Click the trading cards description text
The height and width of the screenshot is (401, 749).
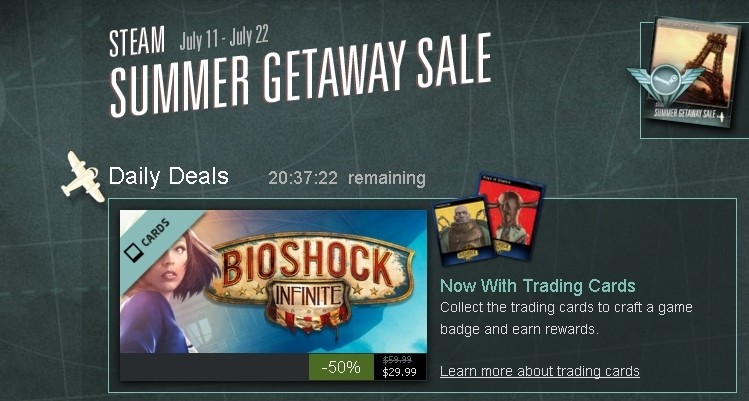click(x=566, y=318)
